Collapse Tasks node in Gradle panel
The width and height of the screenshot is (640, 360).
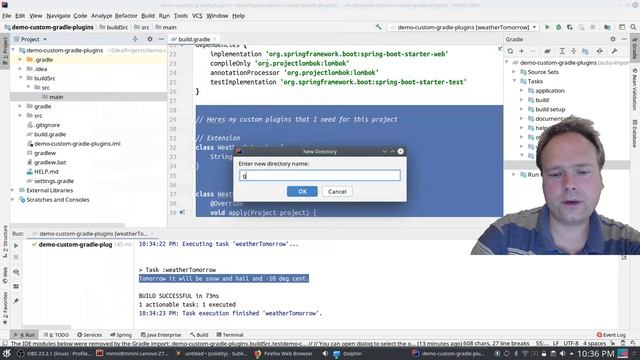tap(514, 81)
